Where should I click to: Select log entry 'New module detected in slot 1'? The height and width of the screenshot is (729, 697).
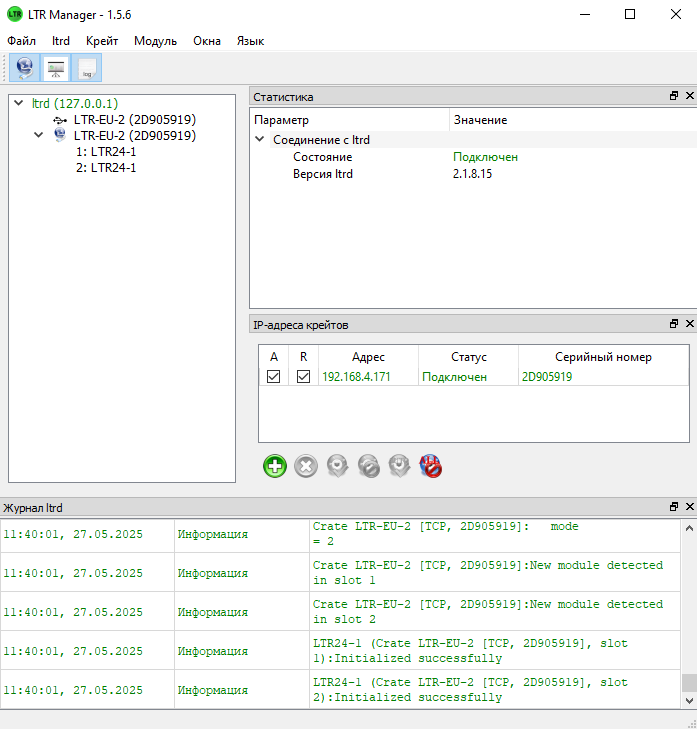pos(340,573)
